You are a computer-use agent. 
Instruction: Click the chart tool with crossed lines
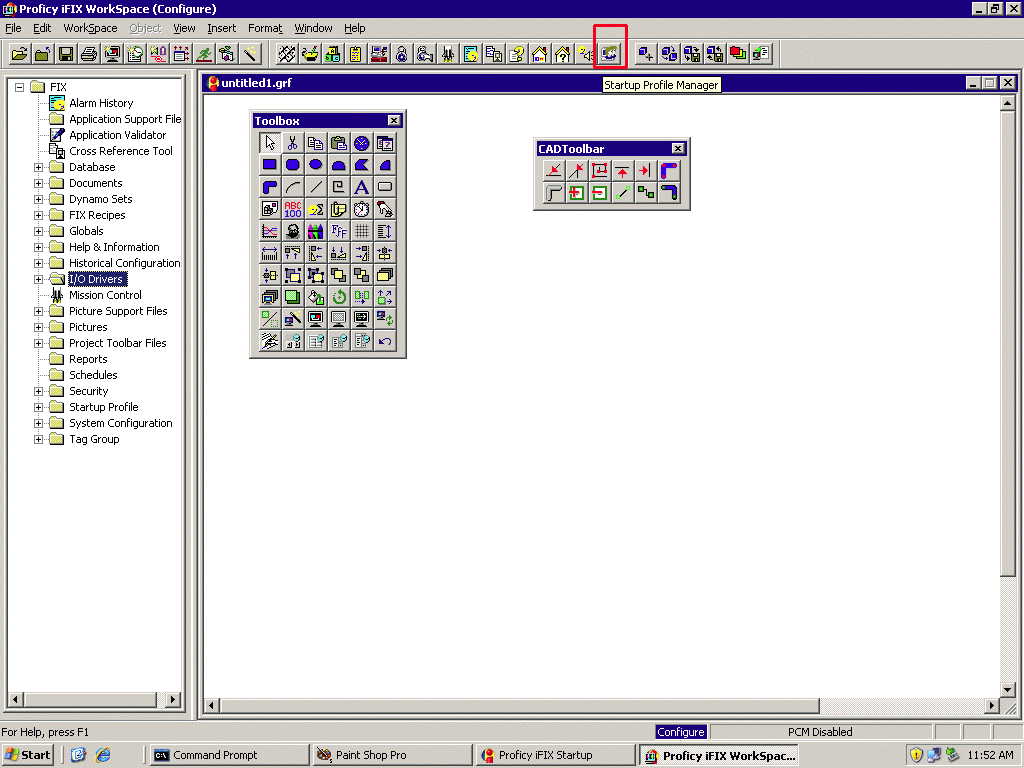pos(270,231)
